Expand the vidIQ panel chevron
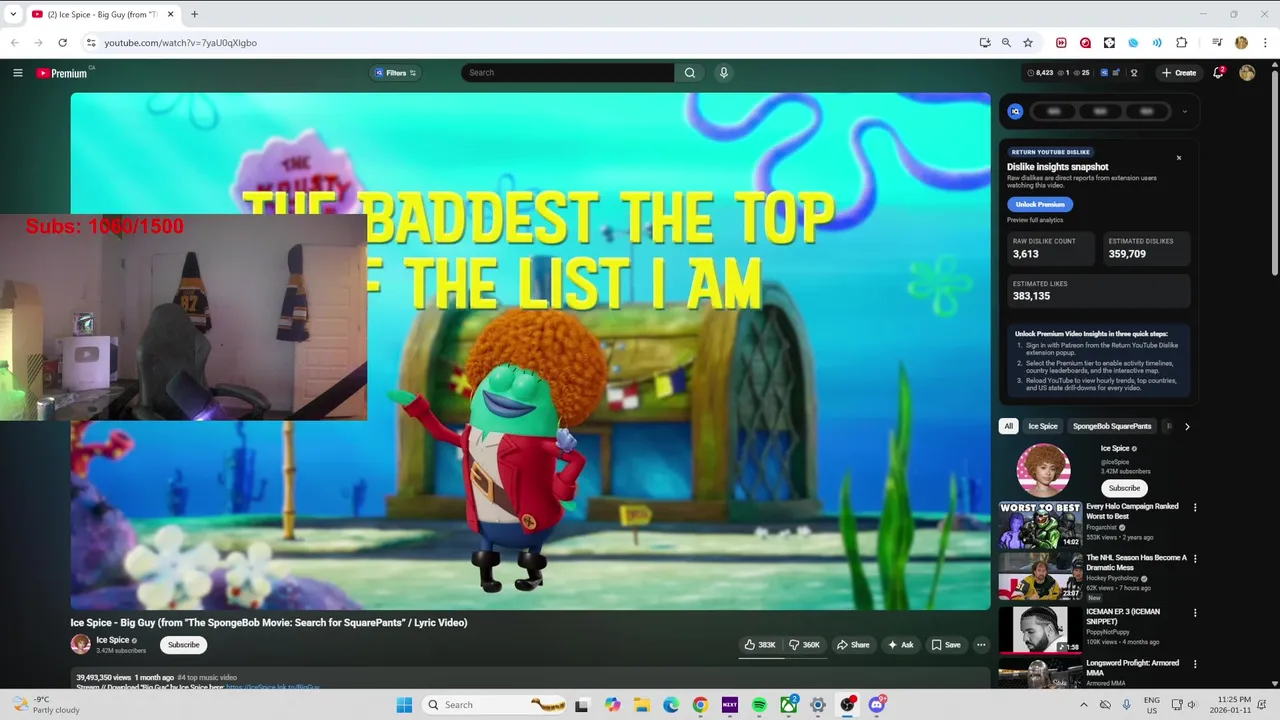Image resolution: width=1280 pixels, height=720 pixels. click(x=1184, y=112)
